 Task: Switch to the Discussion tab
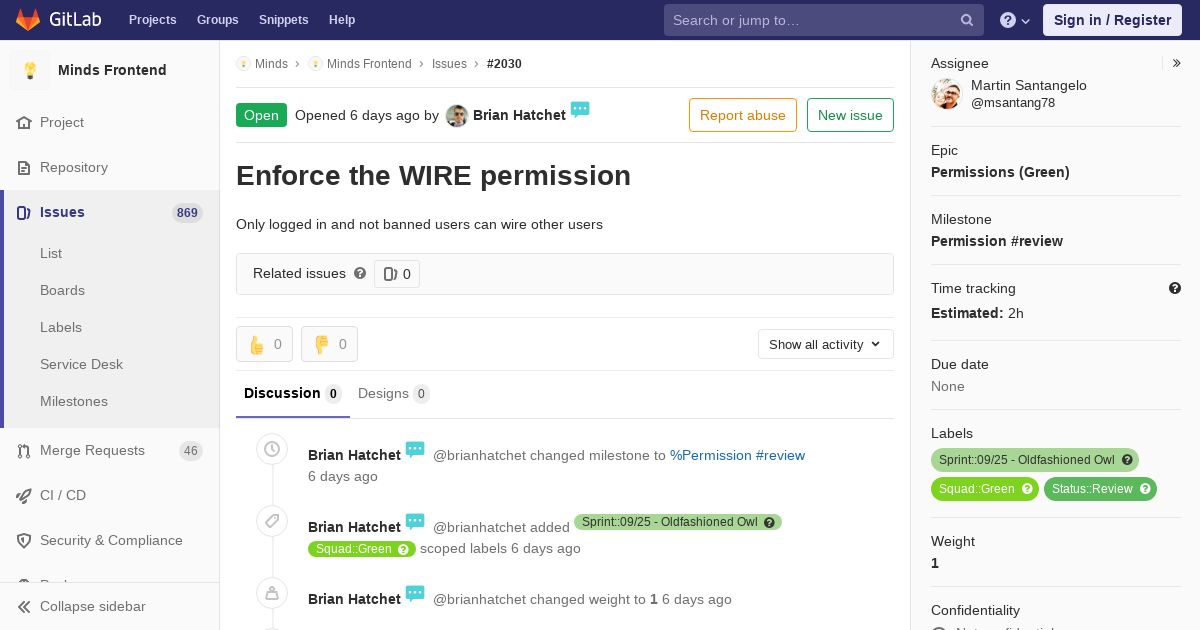(293, 394)
